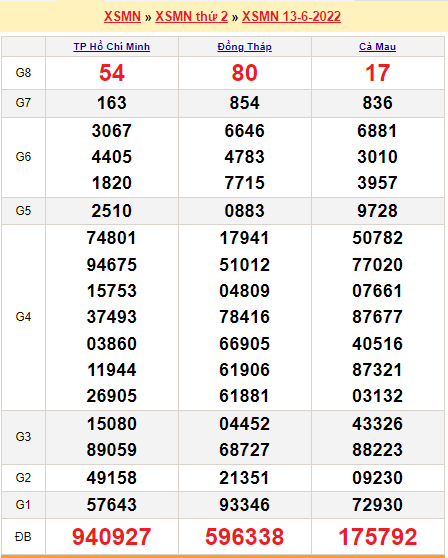Image resolution: width=448 pixels, height=558 pixels.
Task: Click G8 number 80 for Đồng Tháp
Action: 244,73
